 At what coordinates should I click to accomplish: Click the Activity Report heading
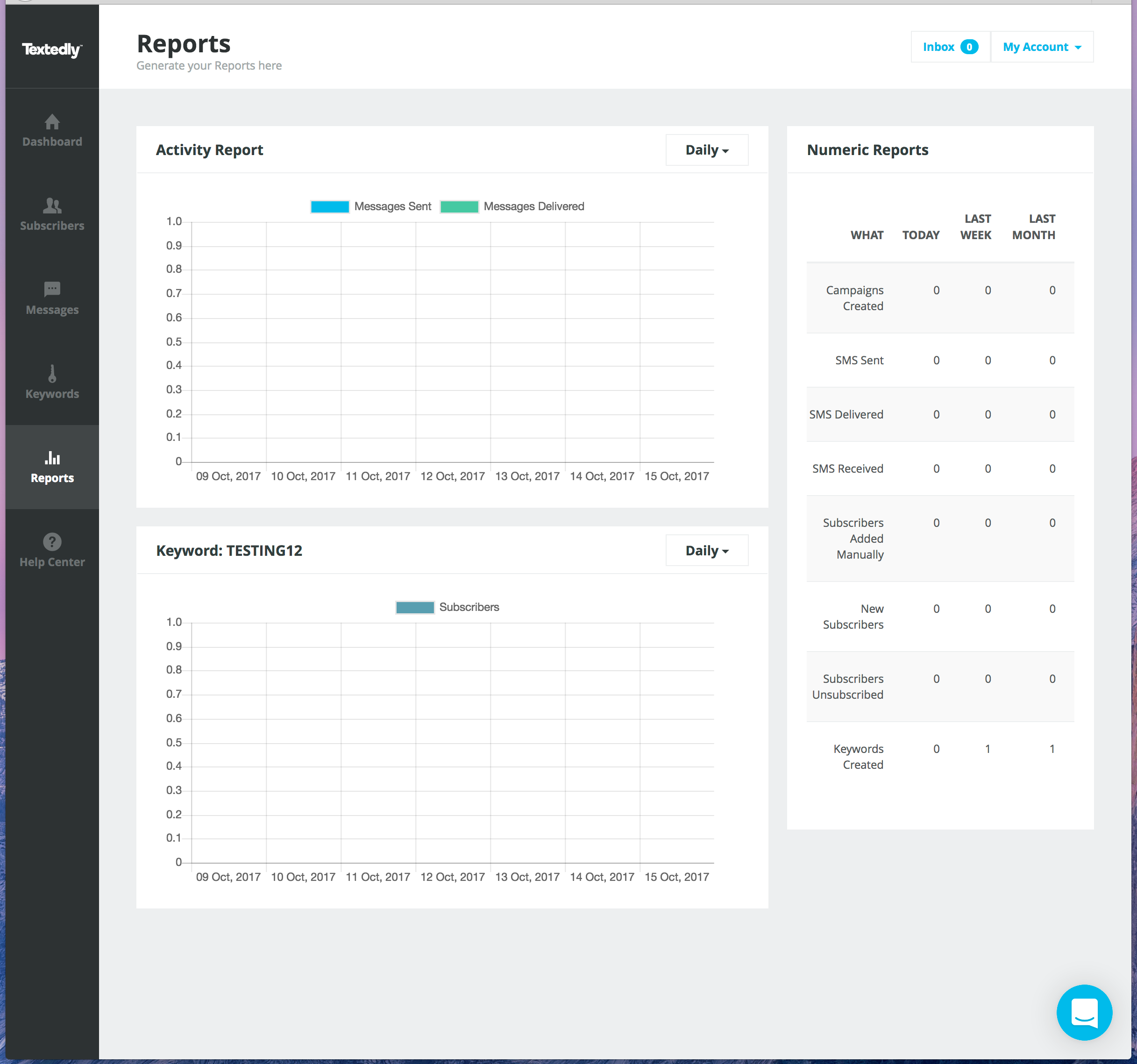coord(209,150)
